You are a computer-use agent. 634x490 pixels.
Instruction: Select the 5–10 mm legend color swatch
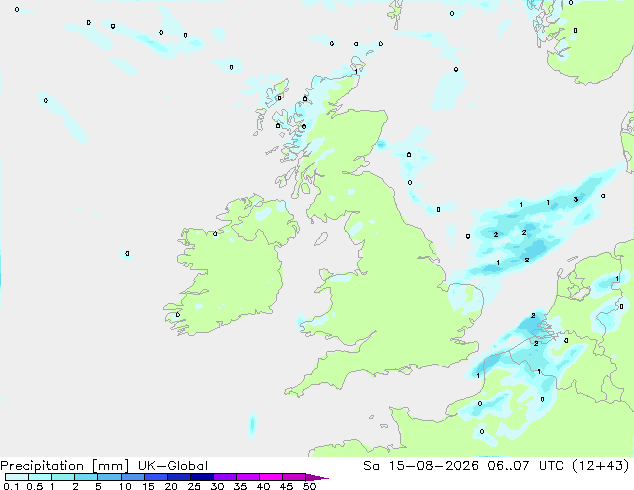(x=110, y=477)
